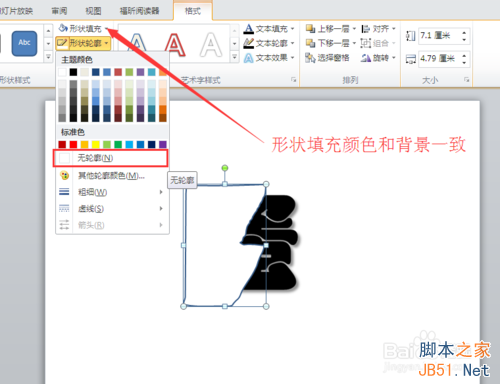
Task: Click the Rotate icon
Action: [366, 58]
